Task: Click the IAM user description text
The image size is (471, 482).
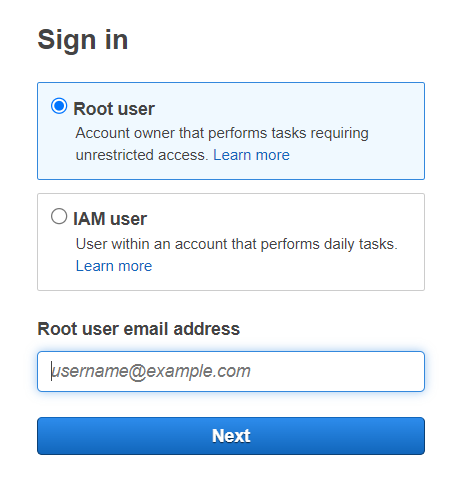Action: click(237, 255)
